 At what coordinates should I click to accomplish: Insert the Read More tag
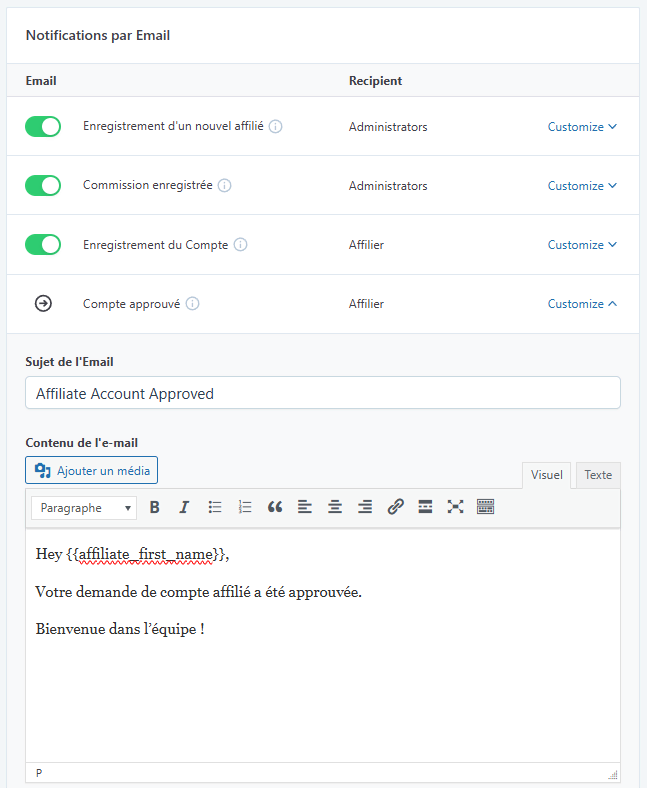(x=425, y=507)
